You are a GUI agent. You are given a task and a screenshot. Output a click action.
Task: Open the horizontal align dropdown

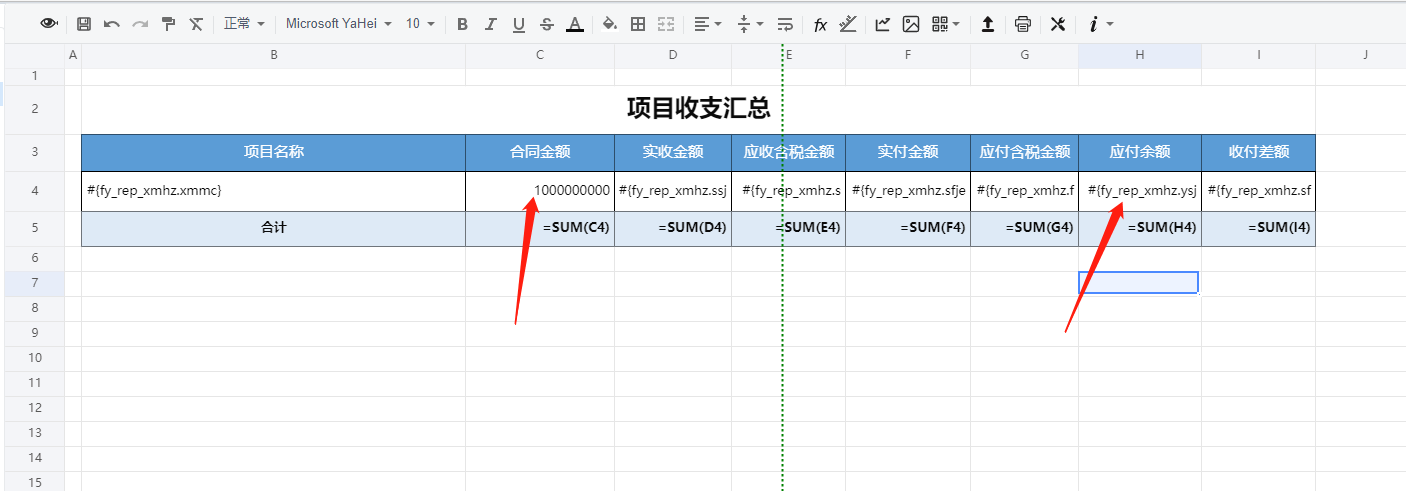708,24
